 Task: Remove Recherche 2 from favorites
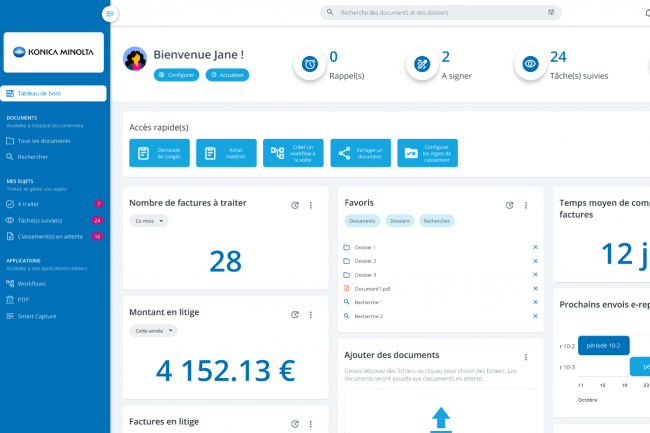coord(535,316)
